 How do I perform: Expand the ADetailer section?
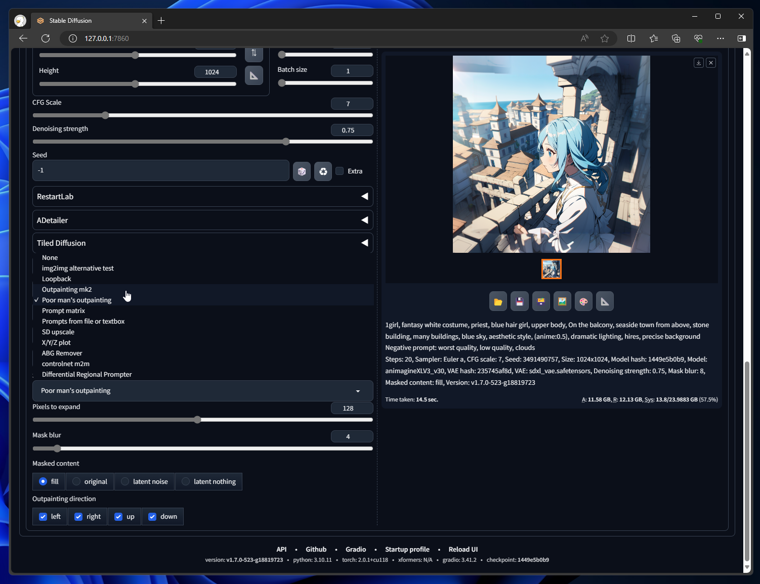coord(203,220)
